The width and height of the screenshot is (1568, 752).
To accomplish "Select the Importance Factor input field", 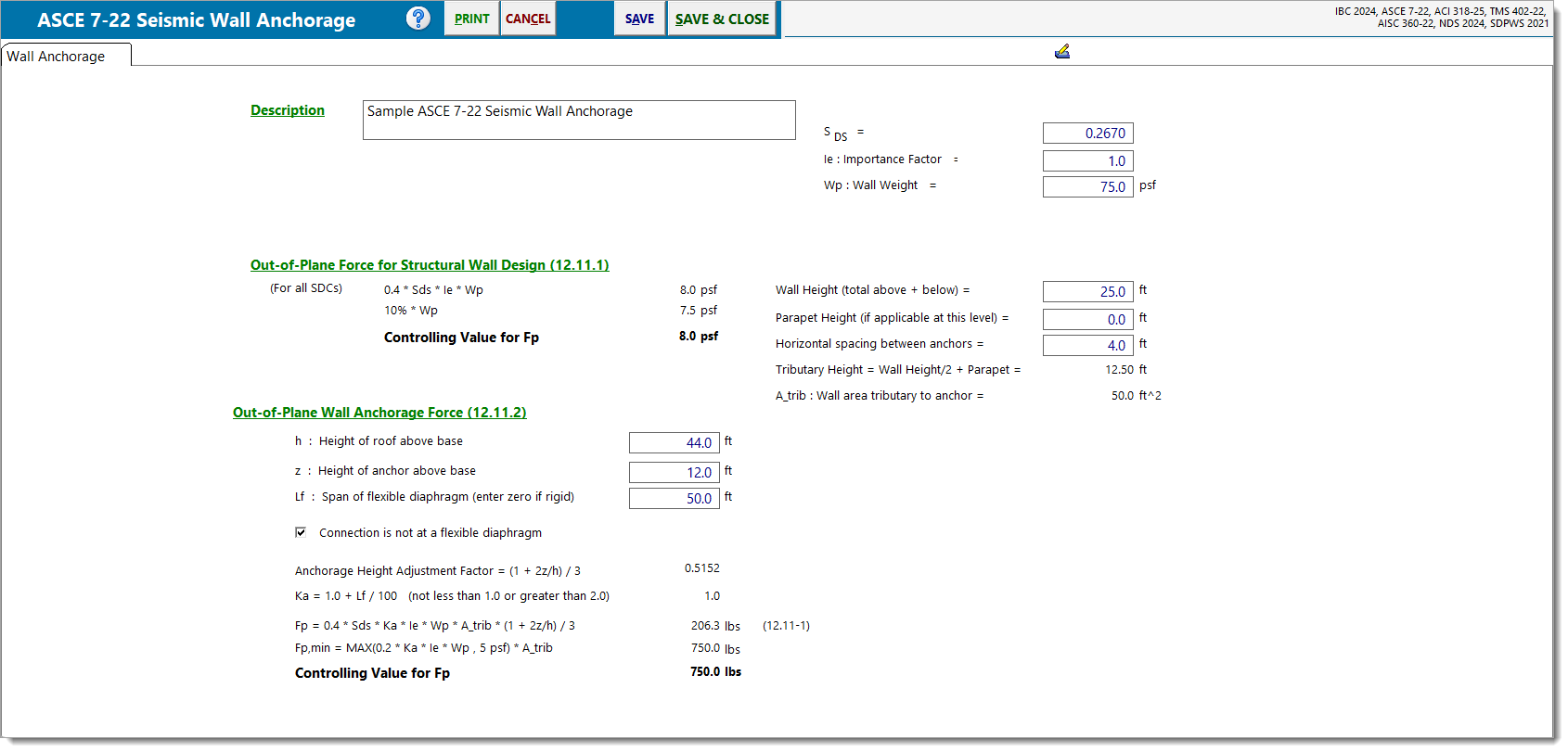I will tap(1088, 161).
